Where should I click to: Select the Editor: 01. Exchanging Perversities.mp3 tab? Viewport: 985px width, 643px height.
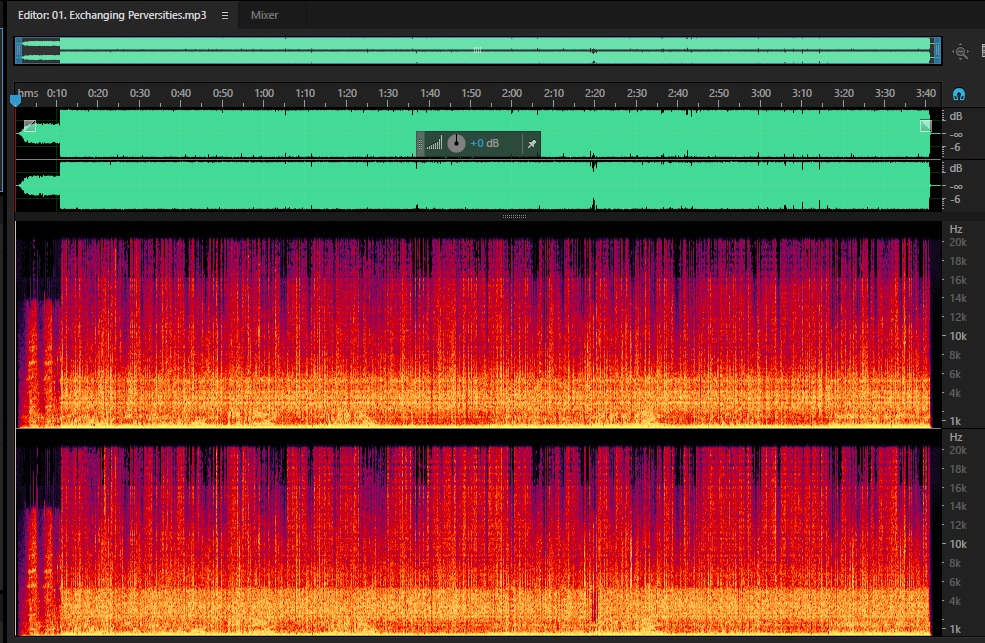[x=112, y=15]
